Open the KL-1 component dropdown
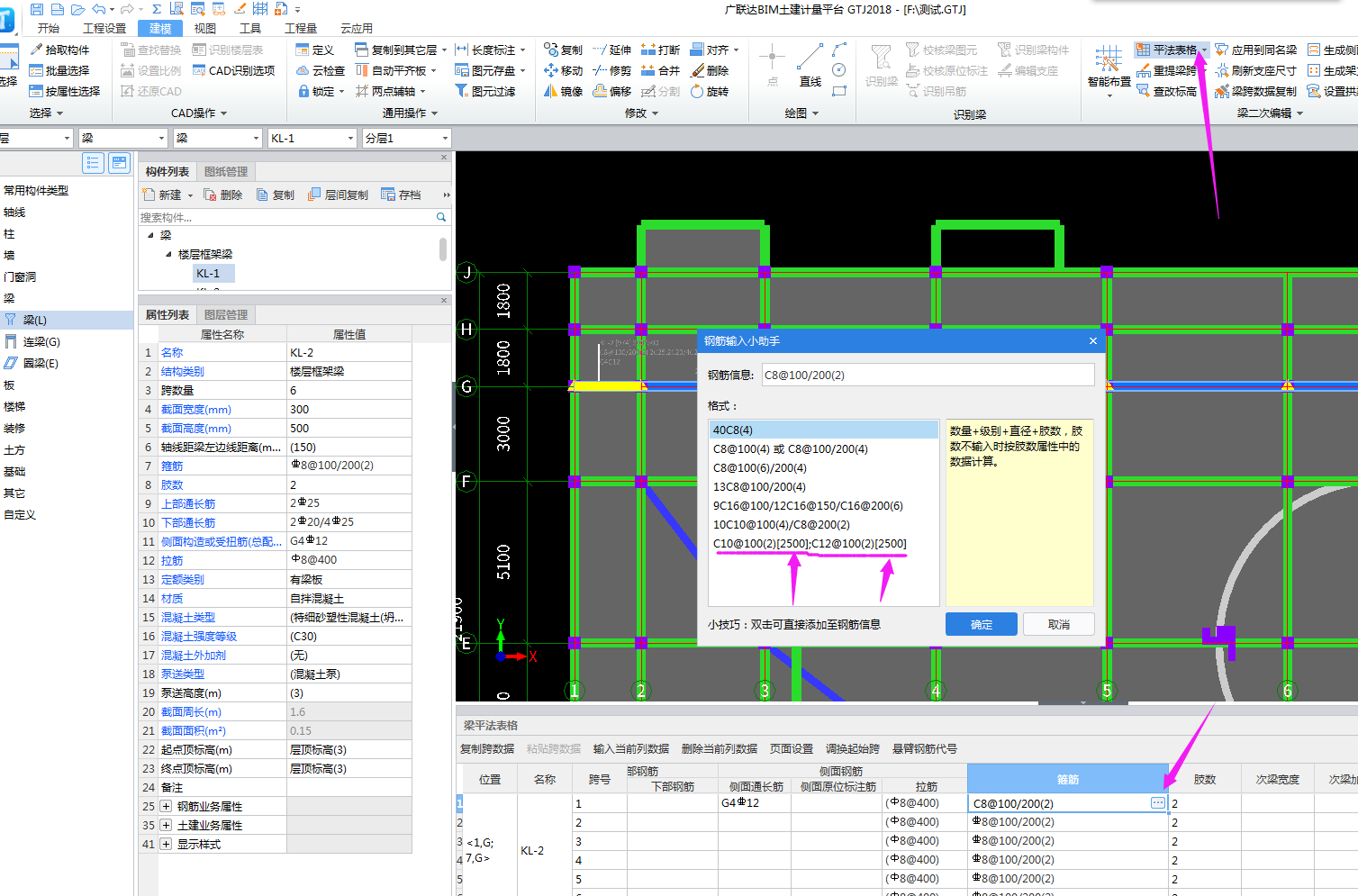The image size is (1358, 896). click(x=351, y=139)
